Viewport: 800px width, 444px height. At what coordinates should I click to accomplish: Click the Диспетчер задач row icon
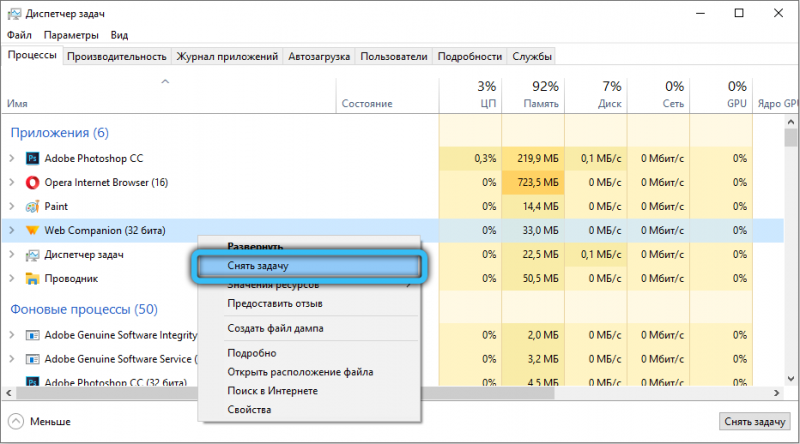(x=33, y=255)
